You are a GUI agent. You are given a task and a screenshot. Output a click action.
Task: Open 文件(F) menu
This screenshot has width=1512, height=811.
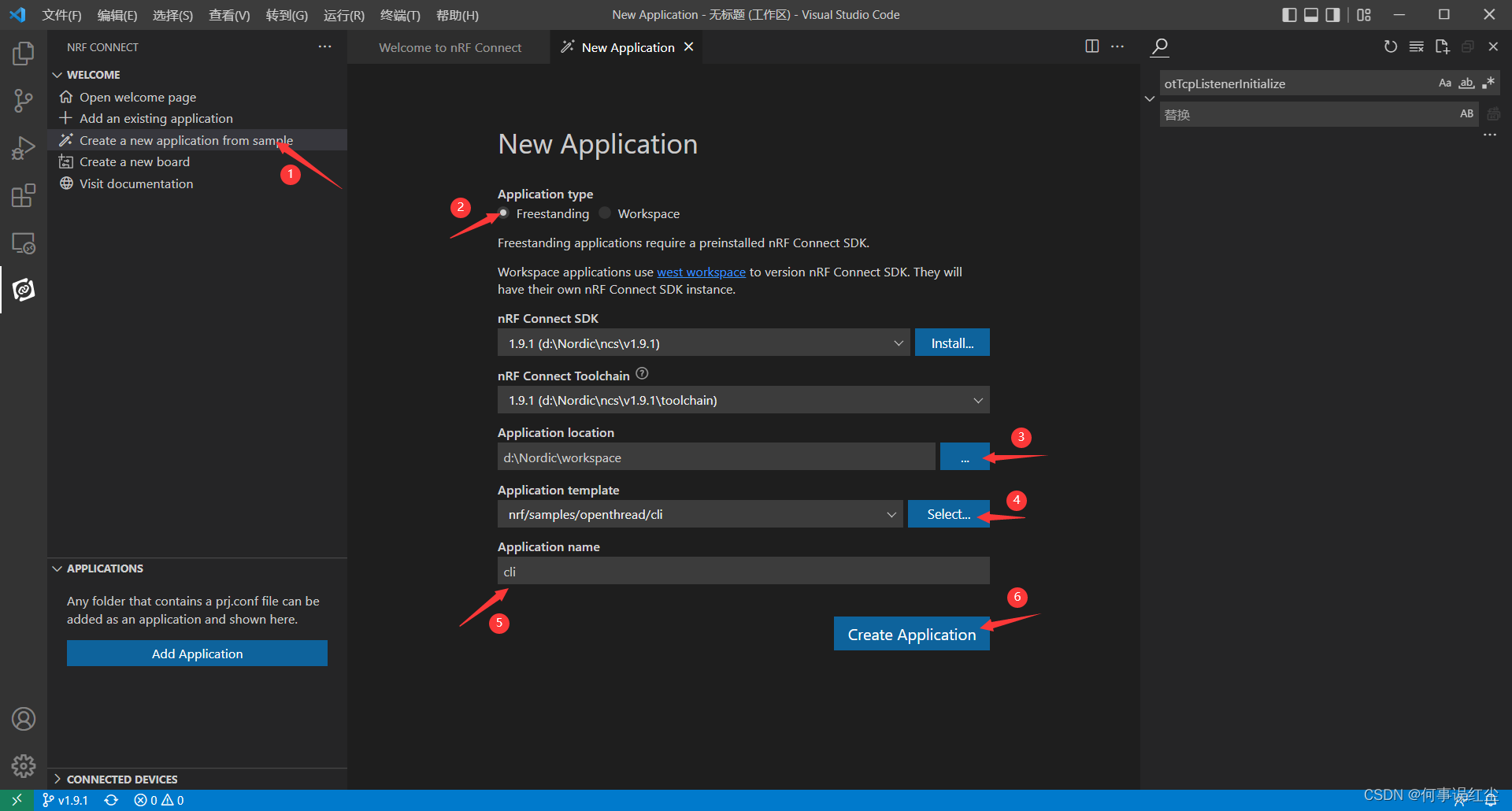click(x=61, y=15)
